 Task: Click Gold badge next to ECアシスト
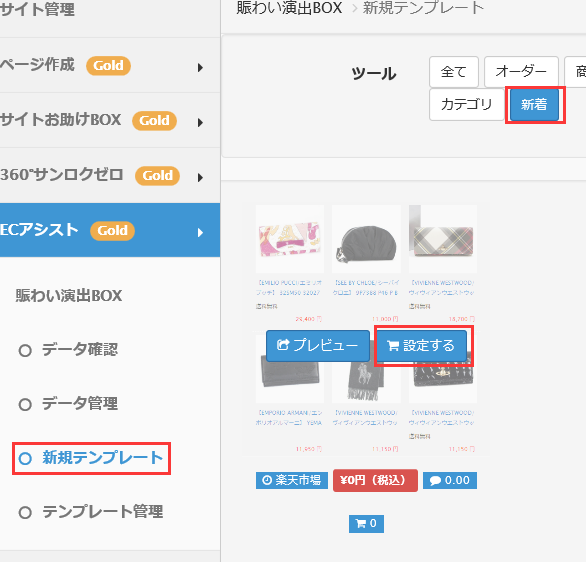(x=112, y=231)
